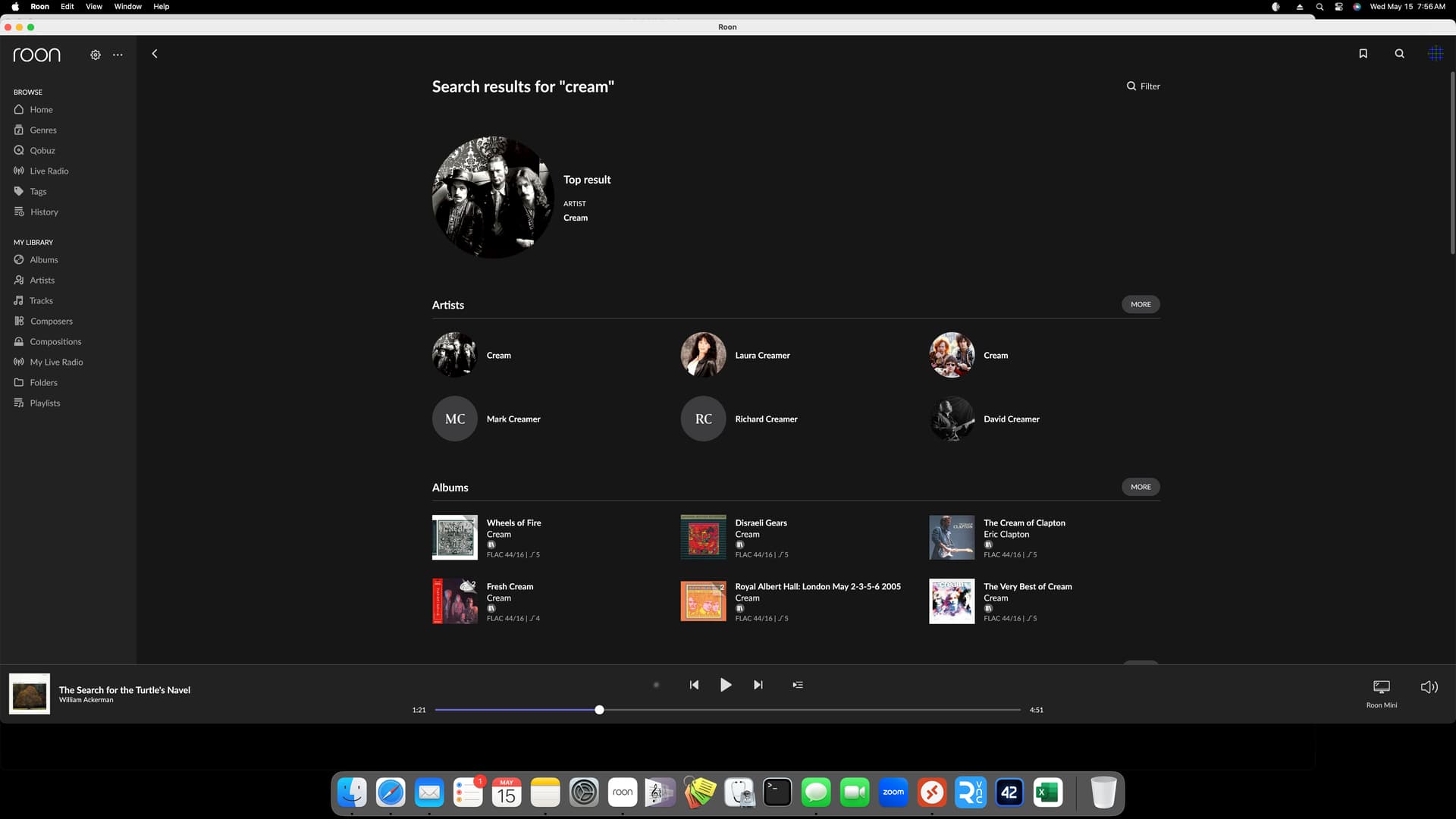The image size is (1456, 819).
Task: Open the Help menu
Action: pyautogui.click(x=162, y=7)
